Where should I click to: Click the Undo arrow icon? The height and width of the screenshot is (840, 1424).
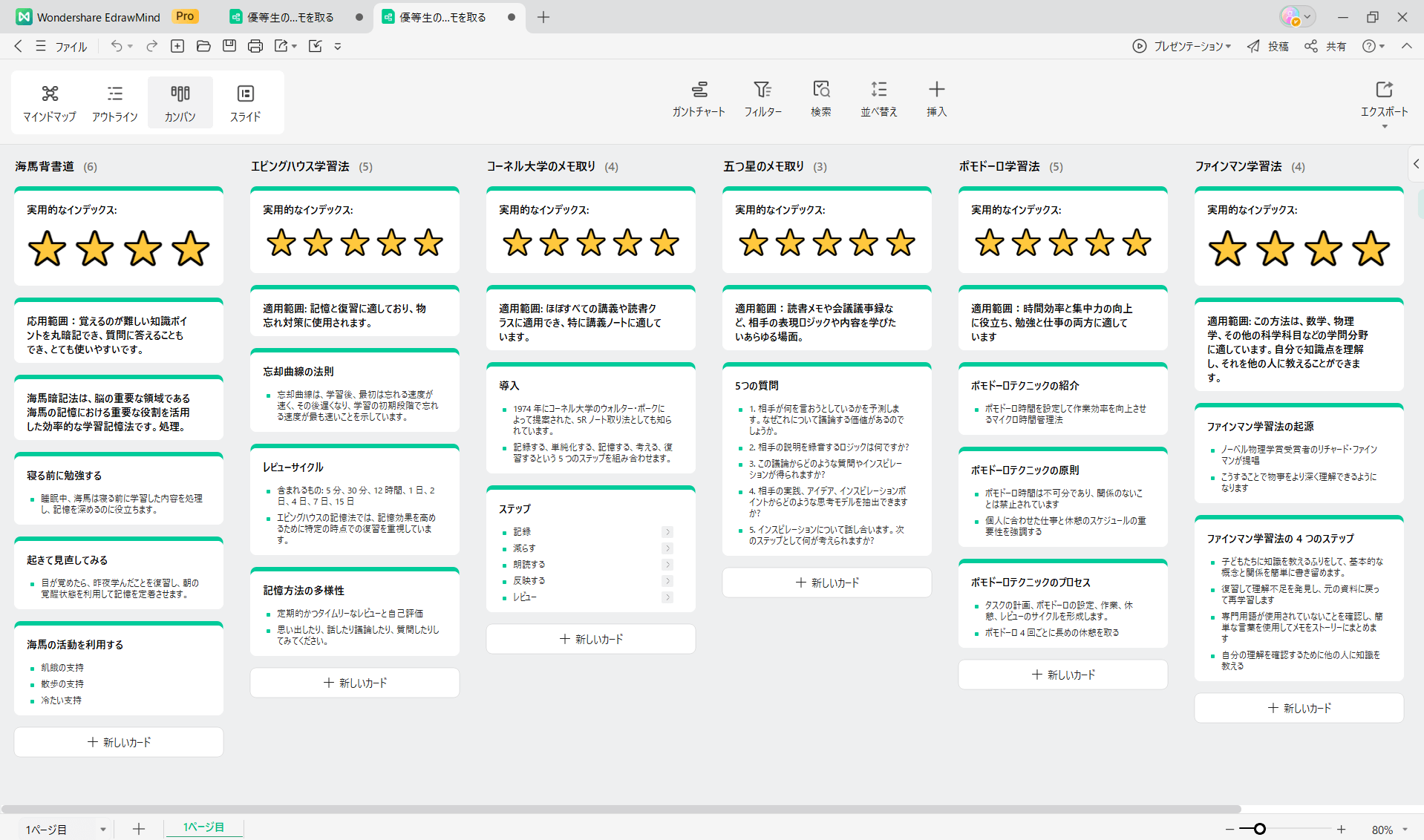(x=117, y=46)
